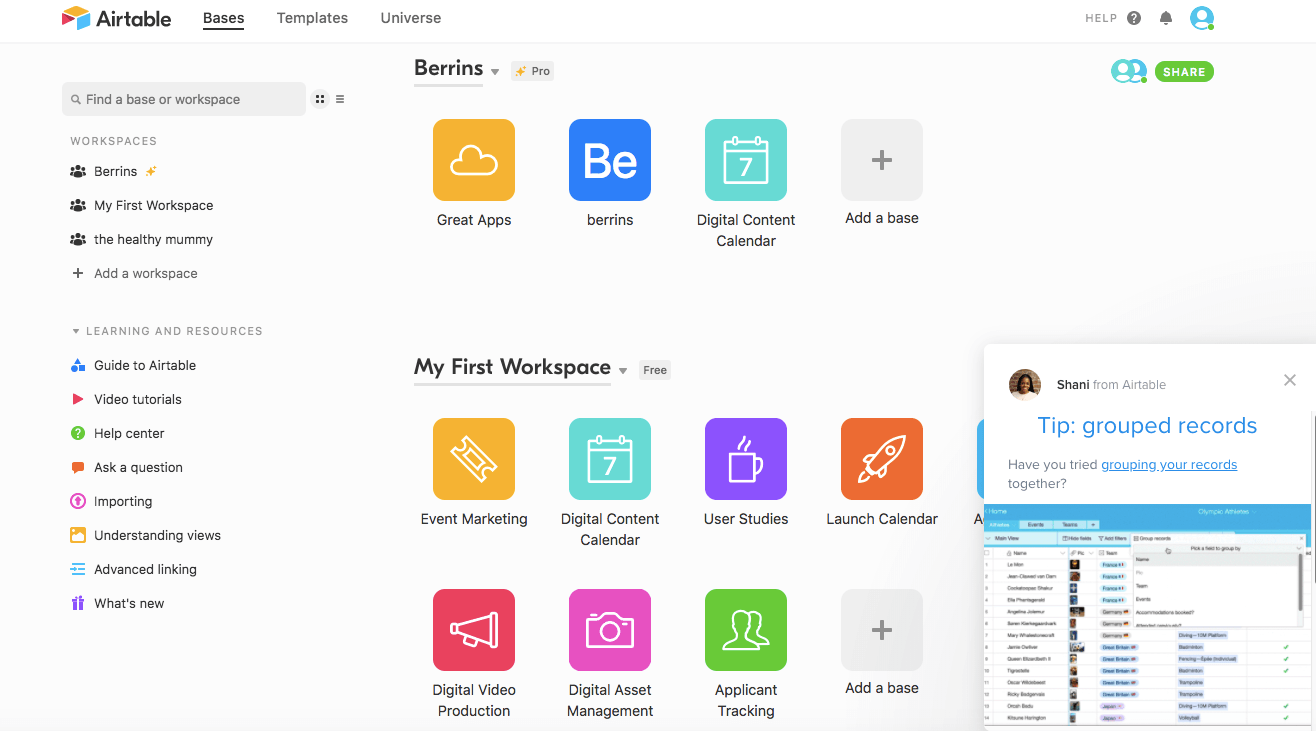
Task: Select Berrins workspace in sidebar
Action: (115, 171)
